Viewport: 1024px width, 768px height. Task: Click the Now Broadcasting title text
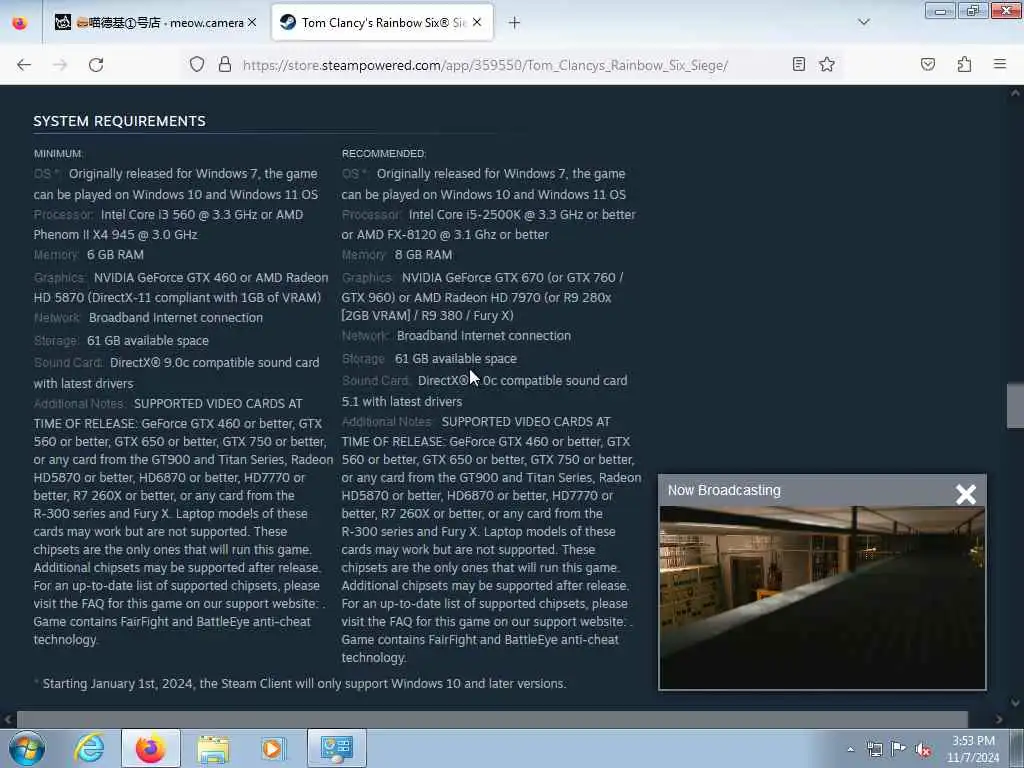[724, 490]
